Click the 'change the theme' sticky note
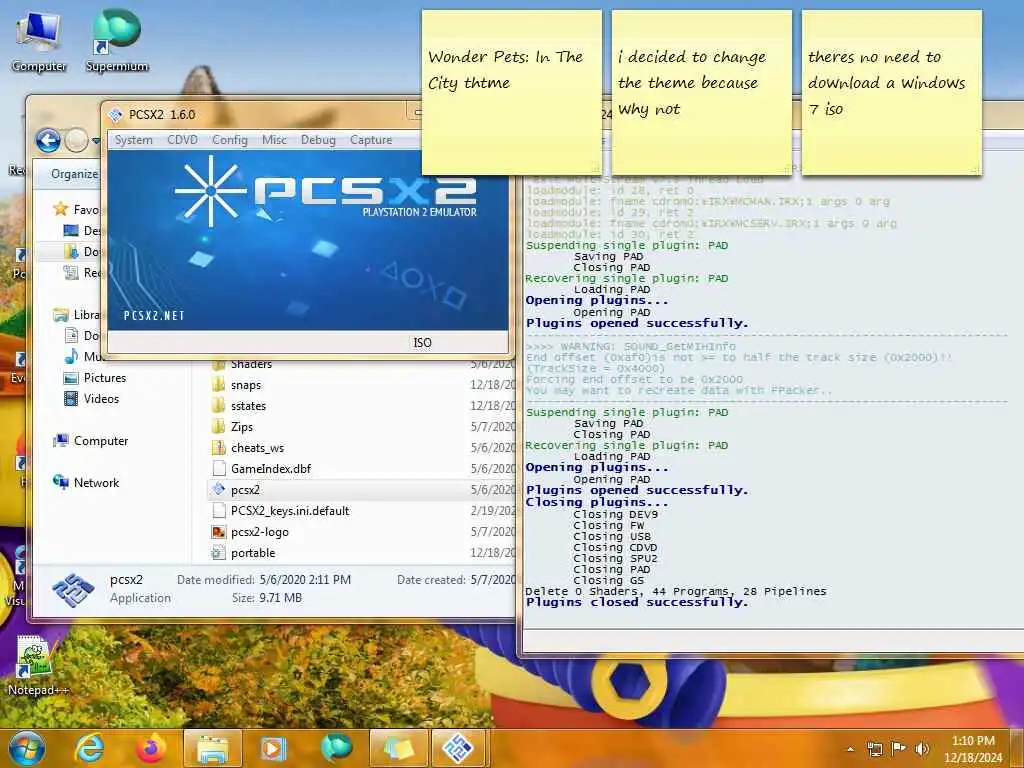 tap(701, 92)
